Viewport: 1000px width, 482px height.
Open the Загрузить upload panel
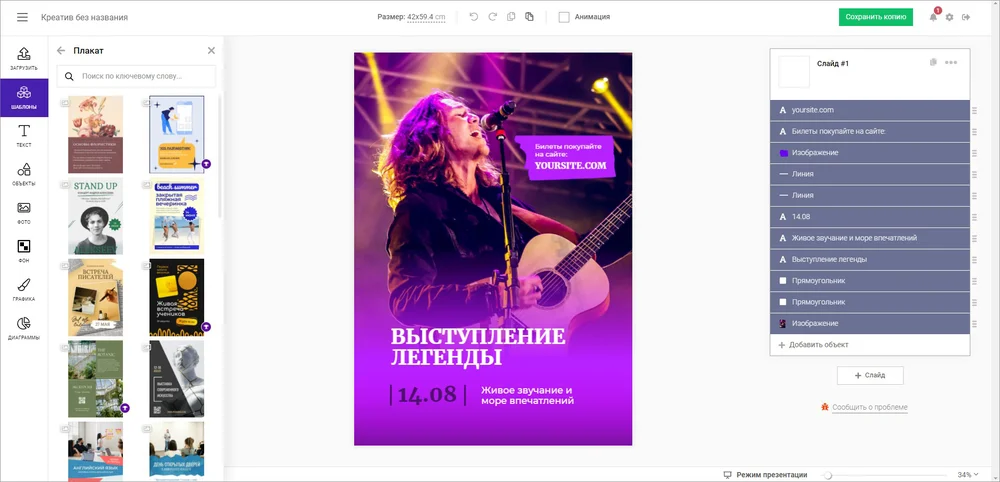coord(24,59)
